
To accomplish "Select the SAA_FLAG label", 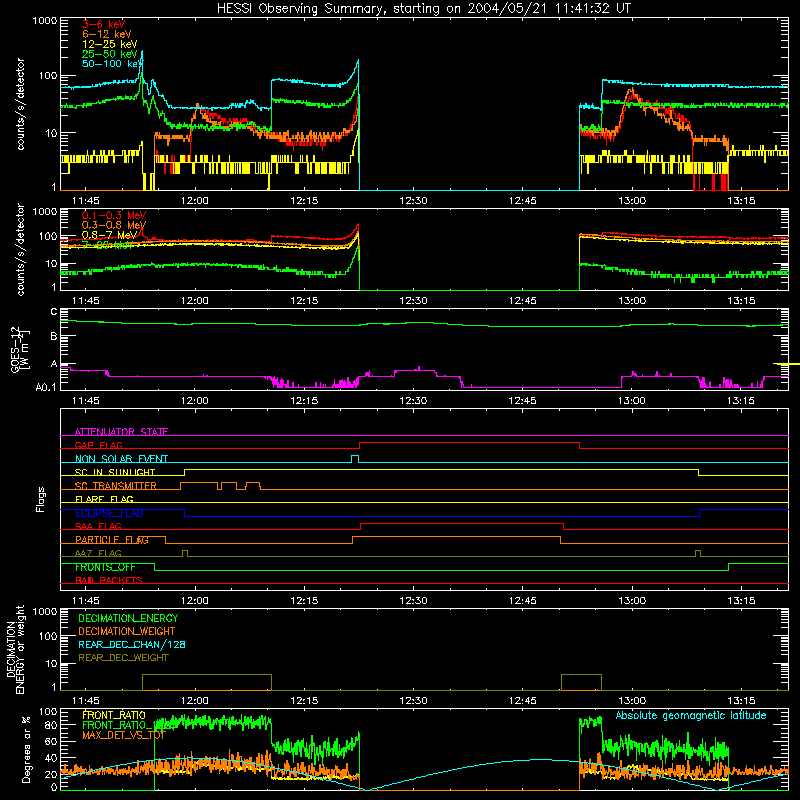I will 98,526.
